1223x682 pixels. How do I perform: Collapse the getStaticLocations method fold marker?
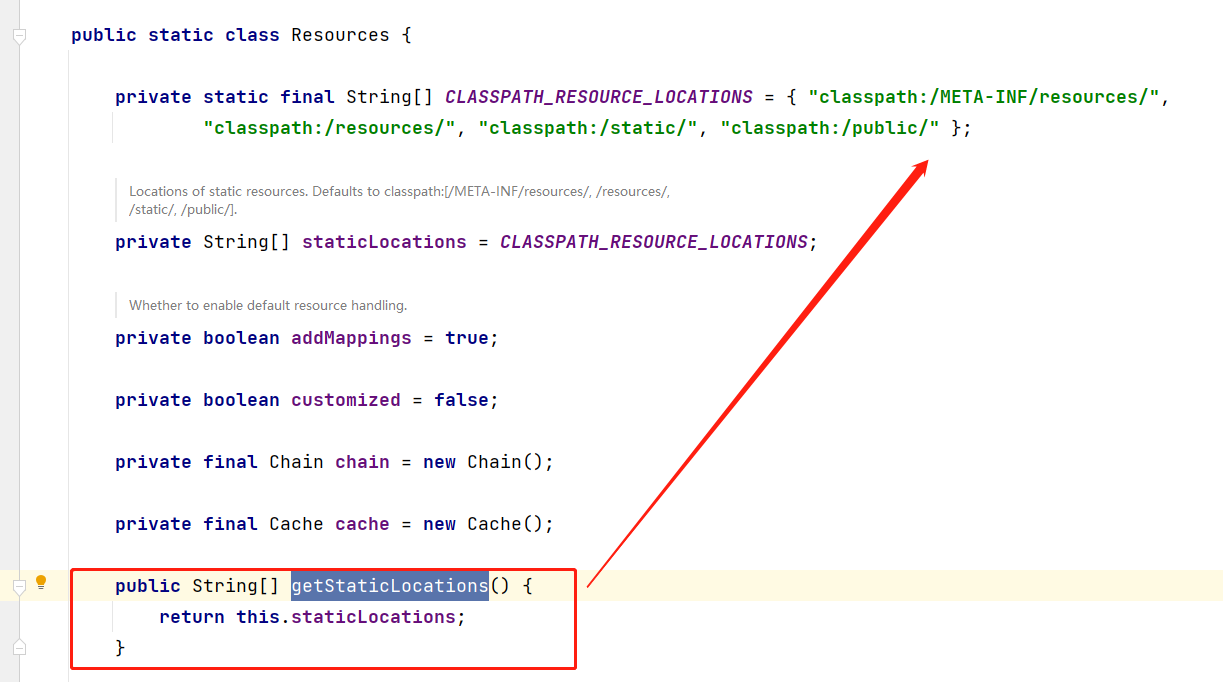(18, 587)
